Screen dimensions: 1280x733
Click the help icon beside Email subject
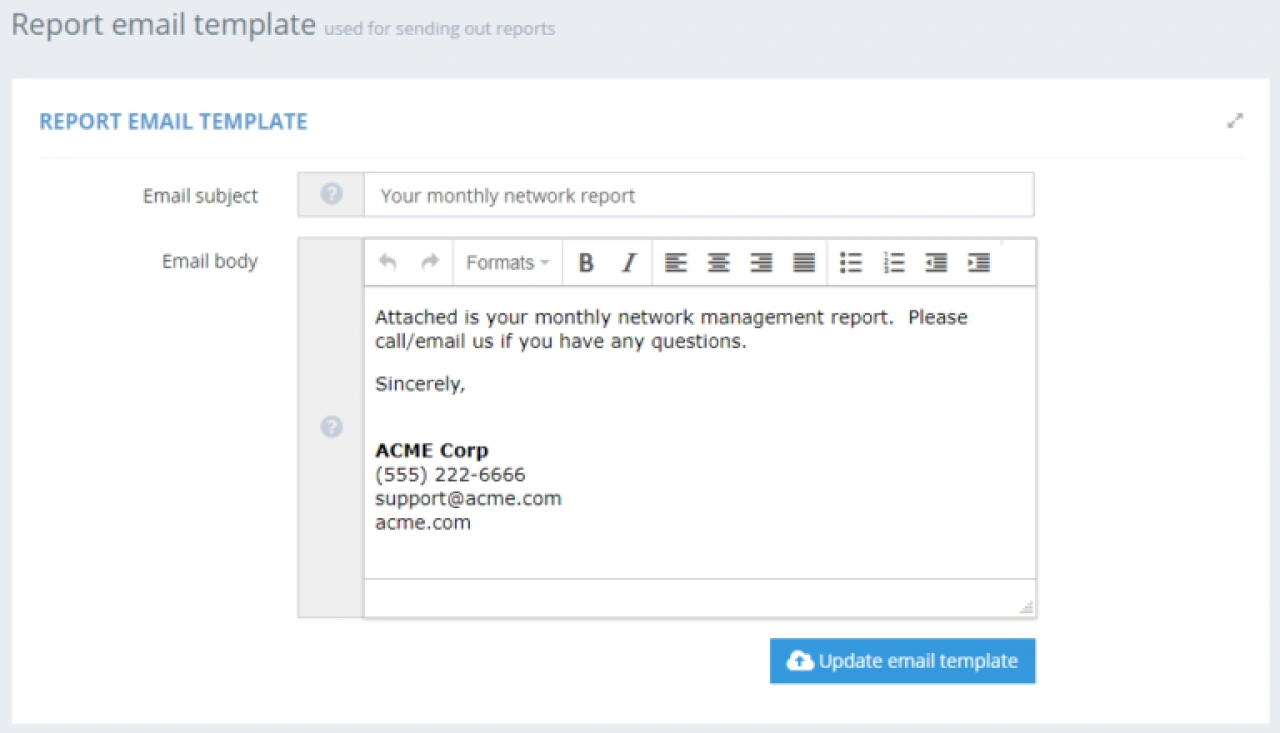[x=331, y=194]
